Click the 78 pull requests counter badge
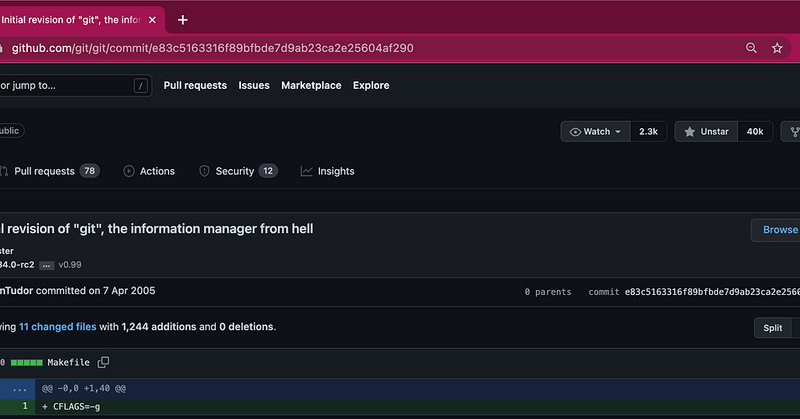Viewport: 800px width, 419px height. click(x=90, y=171)
